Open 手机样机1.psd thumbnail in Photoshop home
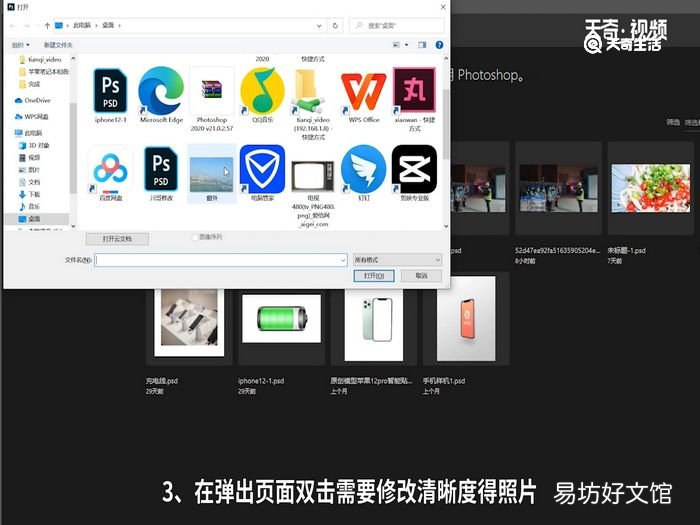 tap(466, 318)
